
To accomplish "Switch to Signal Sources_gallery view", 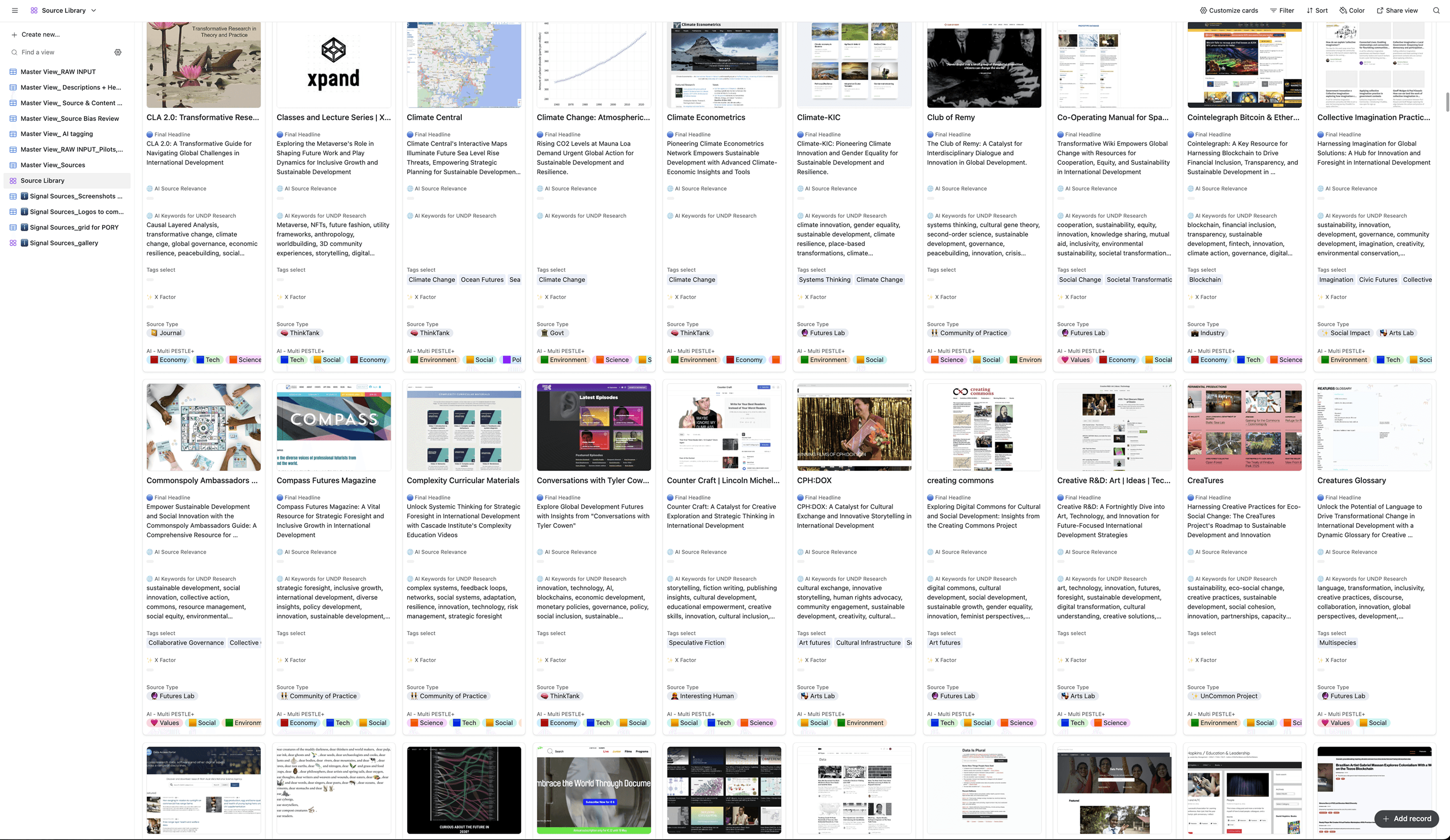I will pyautogui.click(x=64, y=243).
